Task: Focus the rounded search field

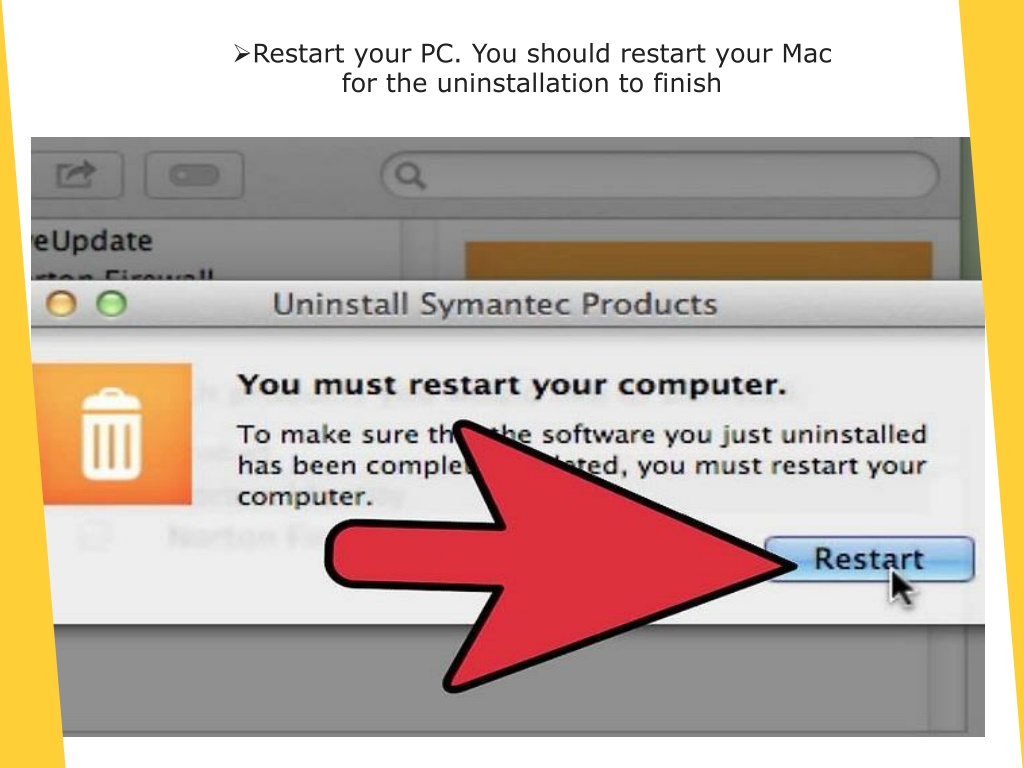Action: click(x=660, y=175)
